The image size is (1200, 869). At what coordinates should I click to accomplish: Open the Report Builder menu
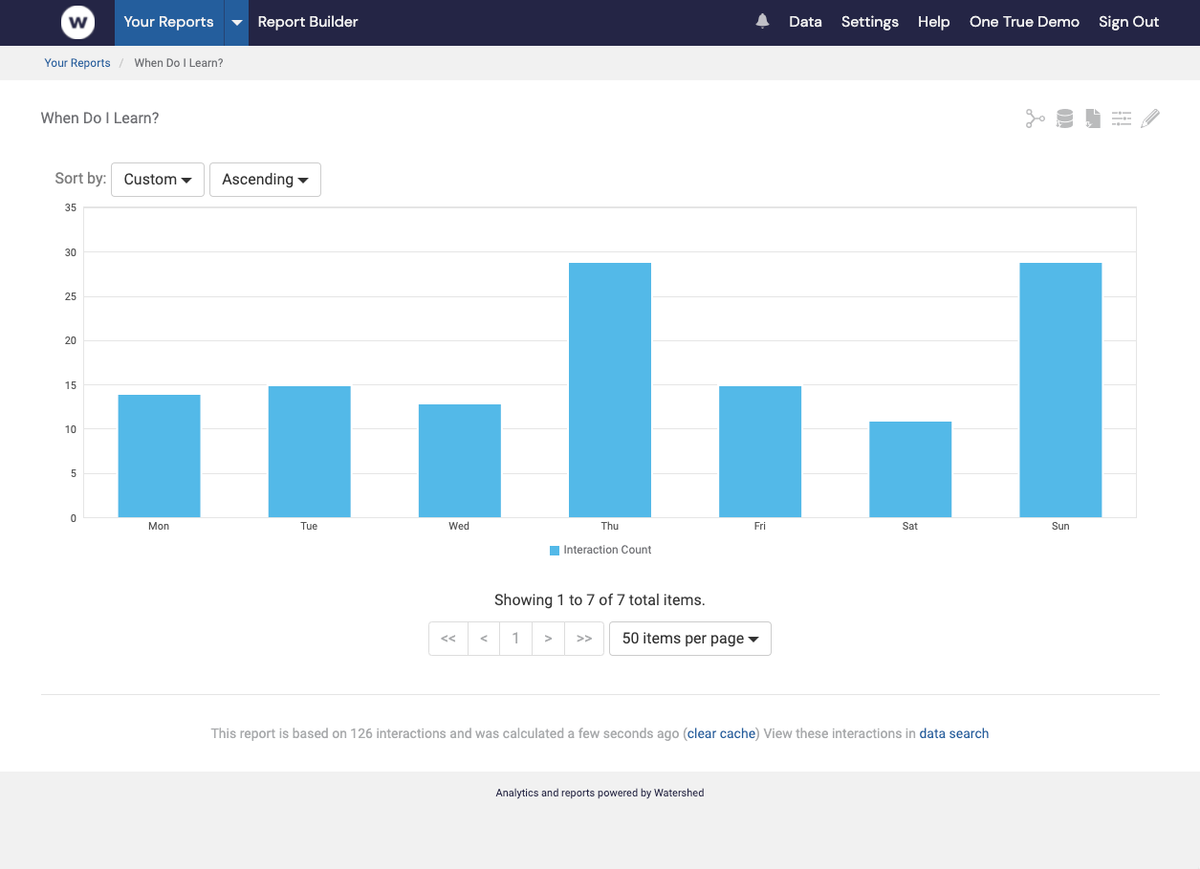pyautogui.click(x=307, y=20)
